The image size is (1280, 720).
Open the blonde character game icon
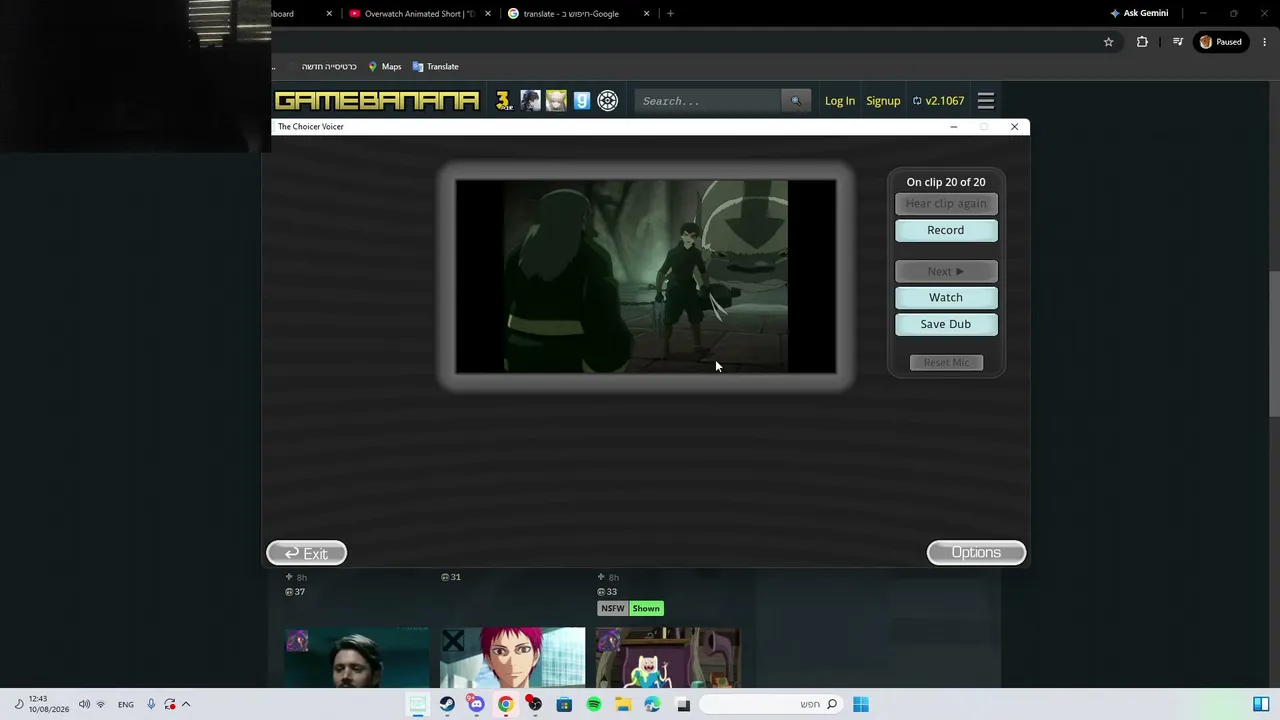556,101
